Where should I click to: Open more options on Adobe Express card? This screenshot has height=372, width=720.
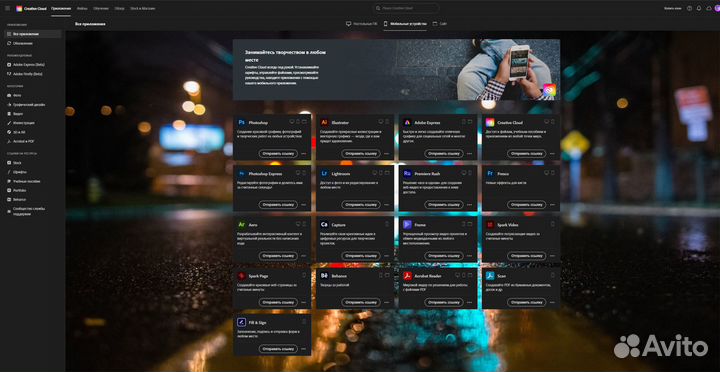pos(469,154)
